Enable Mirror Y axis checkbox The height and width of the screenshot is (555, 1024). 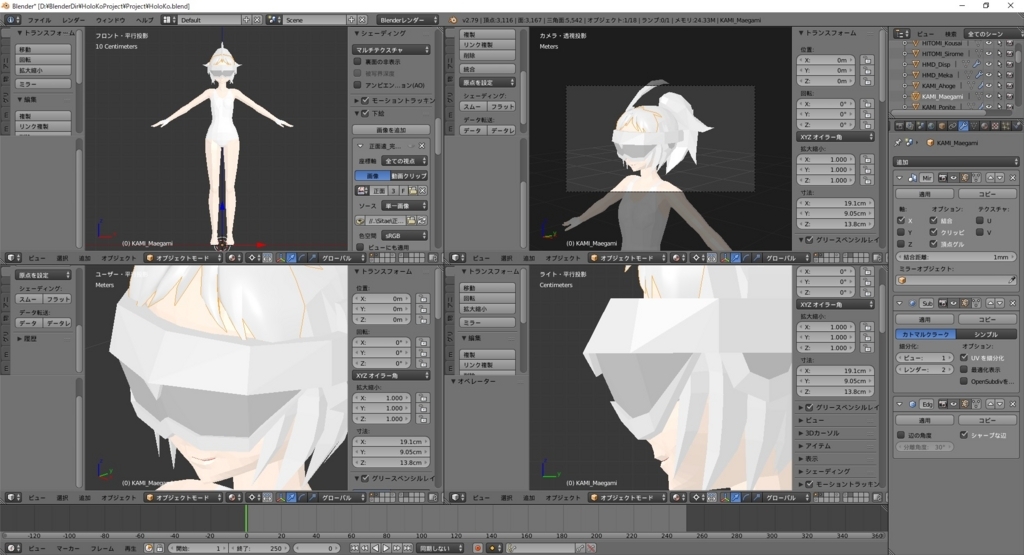pyautogui.click(x=901, y=232)
